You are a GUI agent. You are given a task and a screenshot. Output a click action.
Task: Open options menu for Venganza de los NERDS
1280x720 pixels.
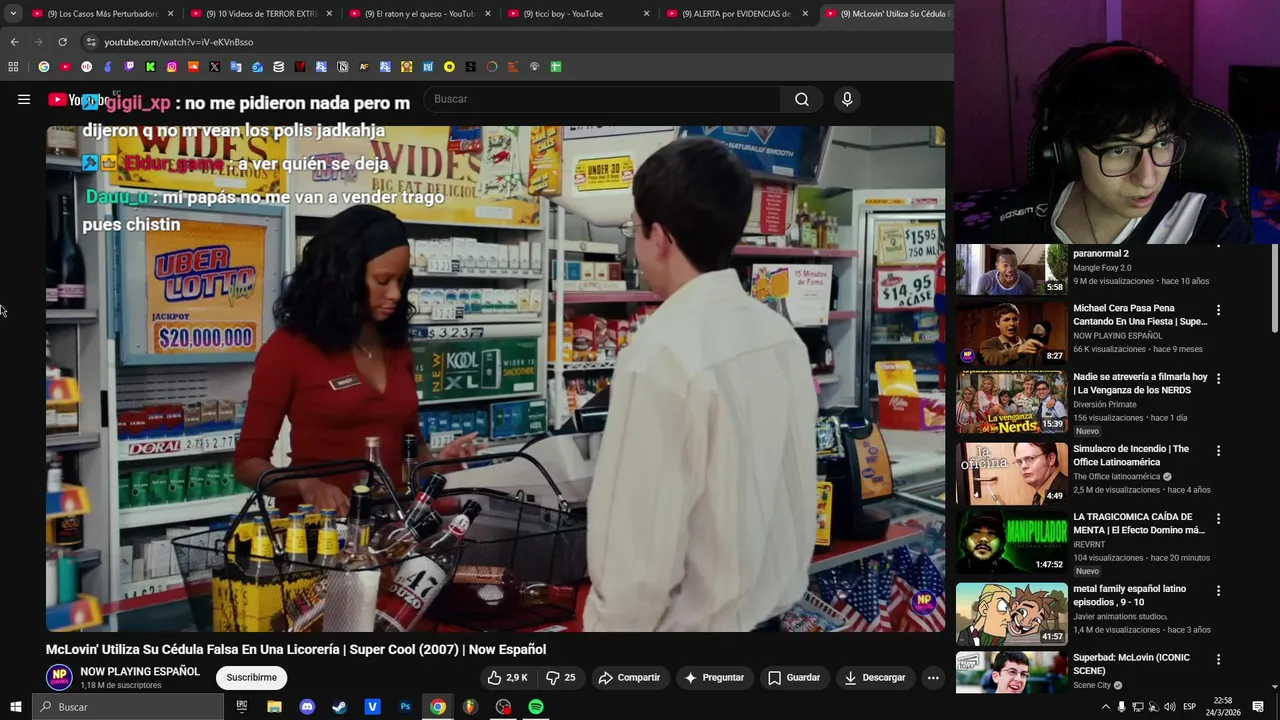pos(1218,379)
